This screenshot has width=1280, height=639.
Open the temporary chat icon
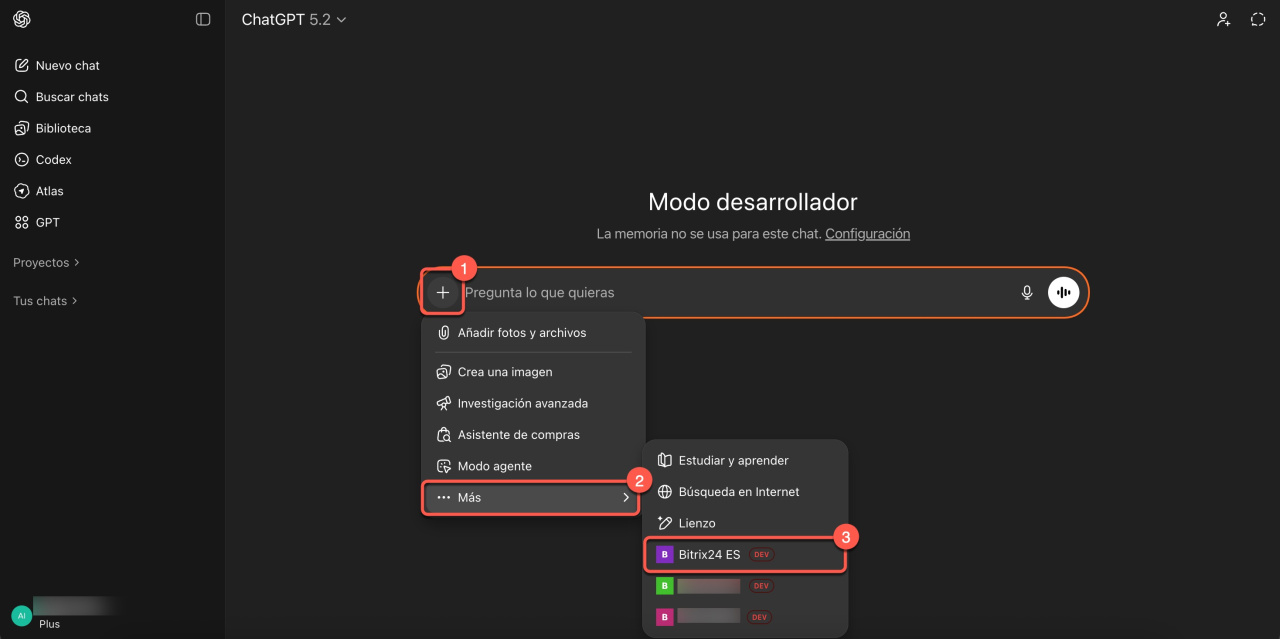pyautogui.click(x=1258, y=19)
